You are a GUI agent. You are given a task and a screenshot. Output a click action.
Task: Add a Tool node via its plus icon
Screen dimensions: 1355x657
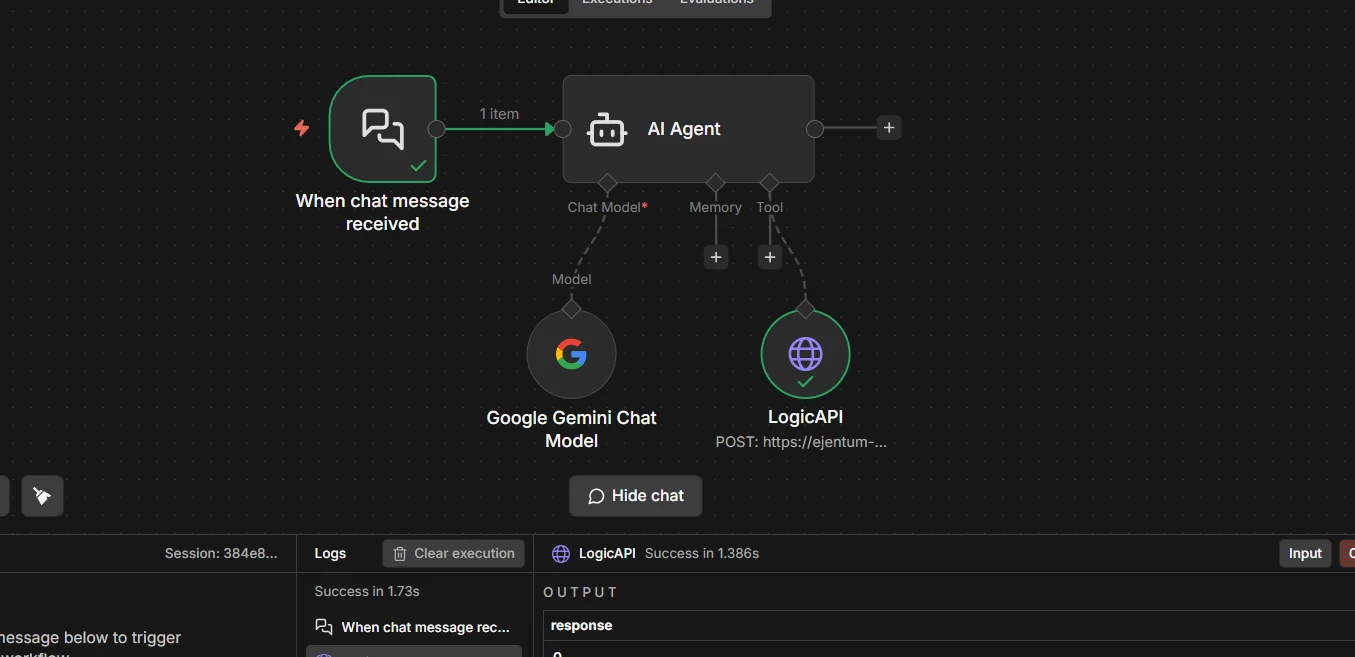(770, 257)
